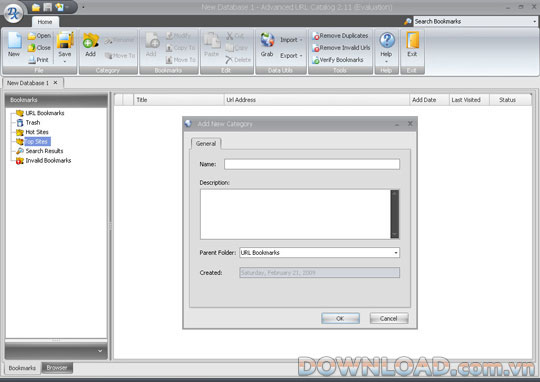Sort by Title column header
Viewport: 540px width, 382px height.
(x=179, y=100)
